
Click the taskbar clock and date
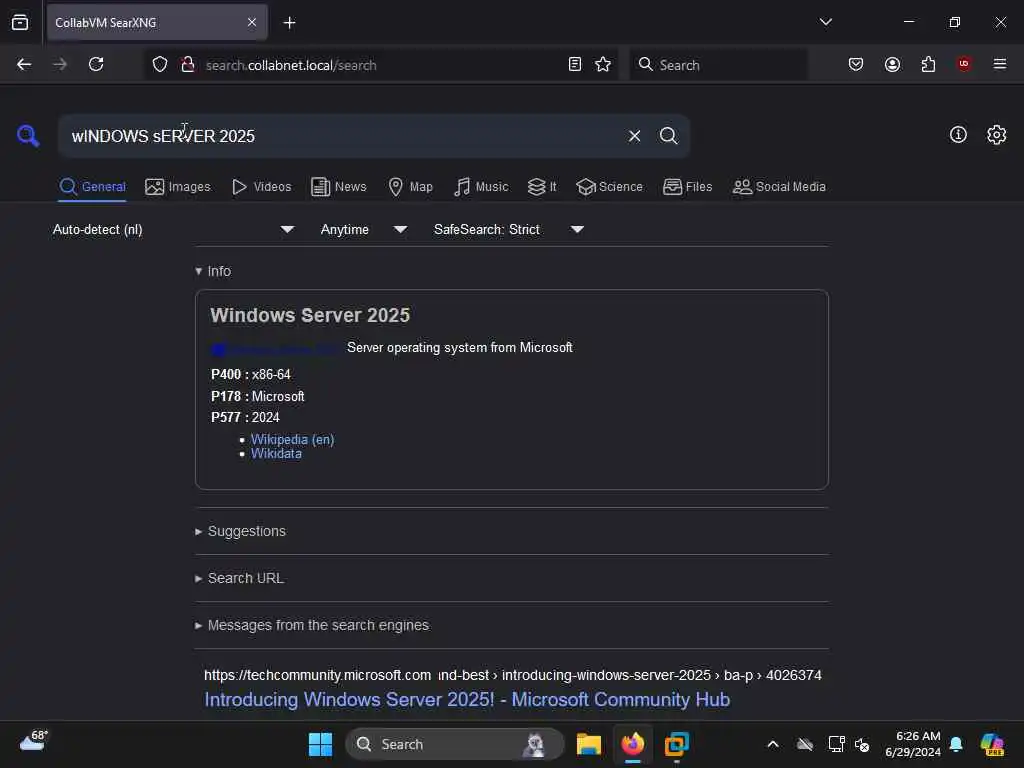913,744
